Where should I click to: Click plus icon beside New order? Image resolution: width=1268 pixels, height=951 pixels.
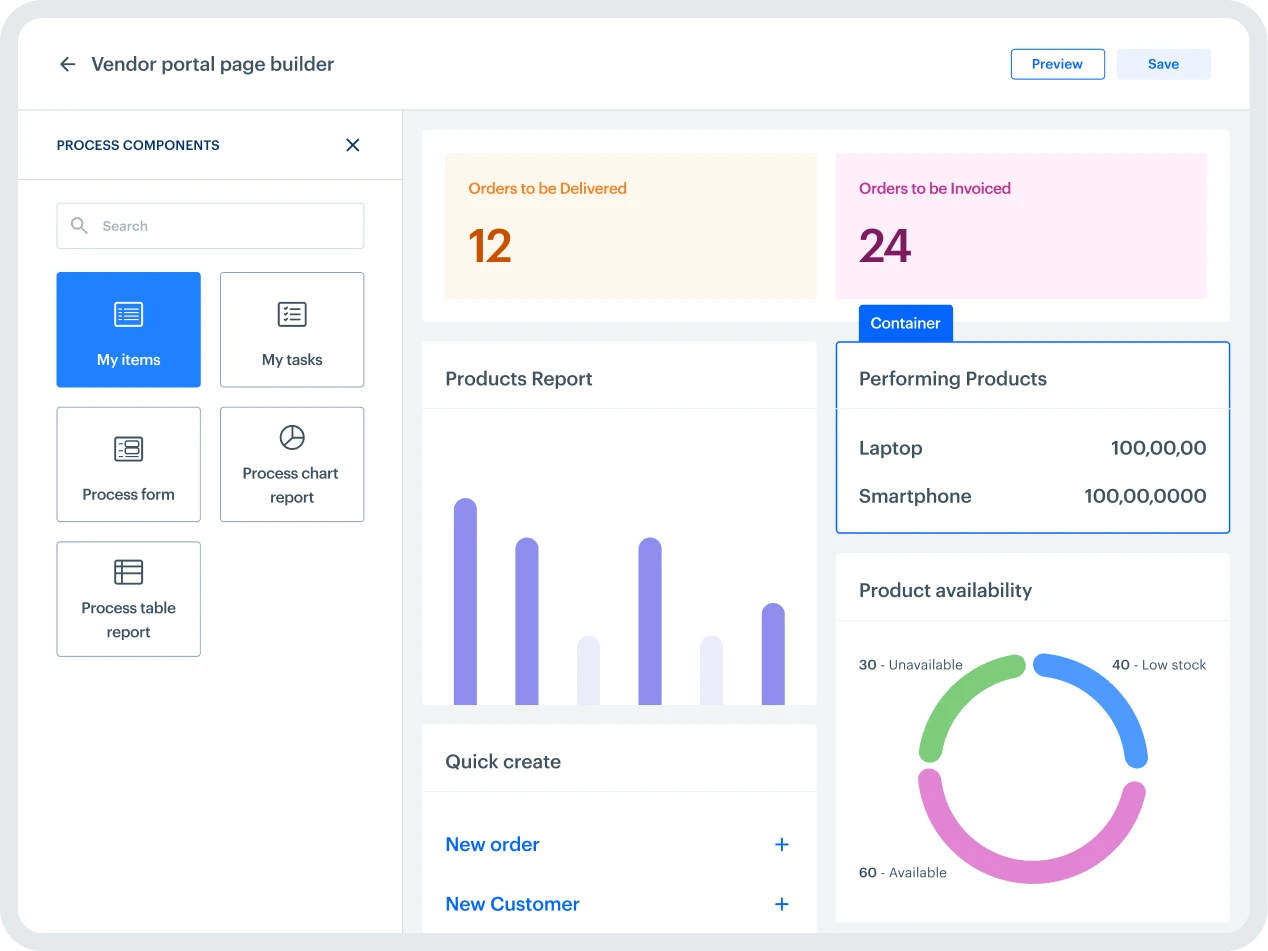click(782, 844)
